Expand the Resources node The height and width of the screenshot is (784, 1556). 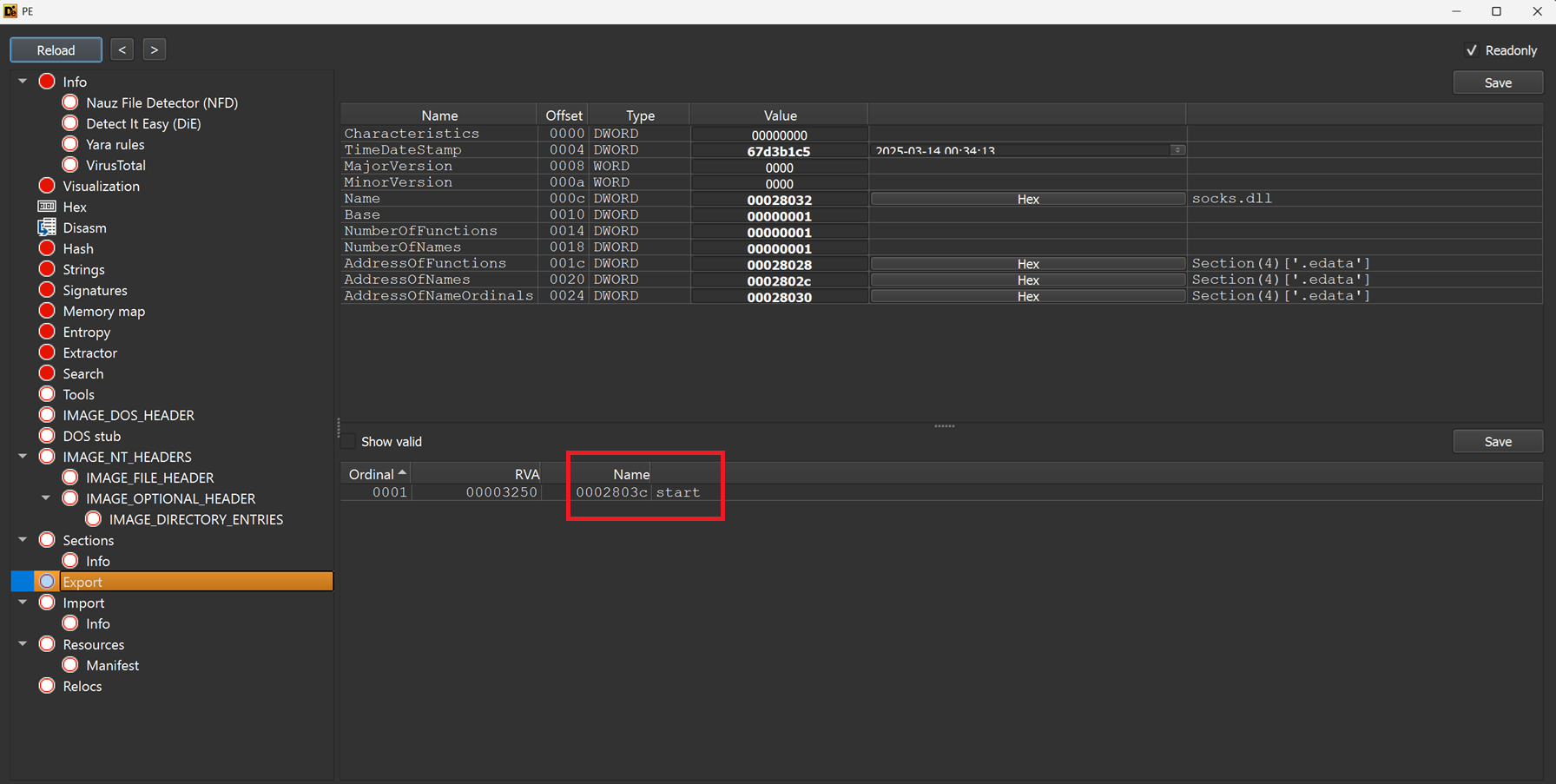[23, 643]
